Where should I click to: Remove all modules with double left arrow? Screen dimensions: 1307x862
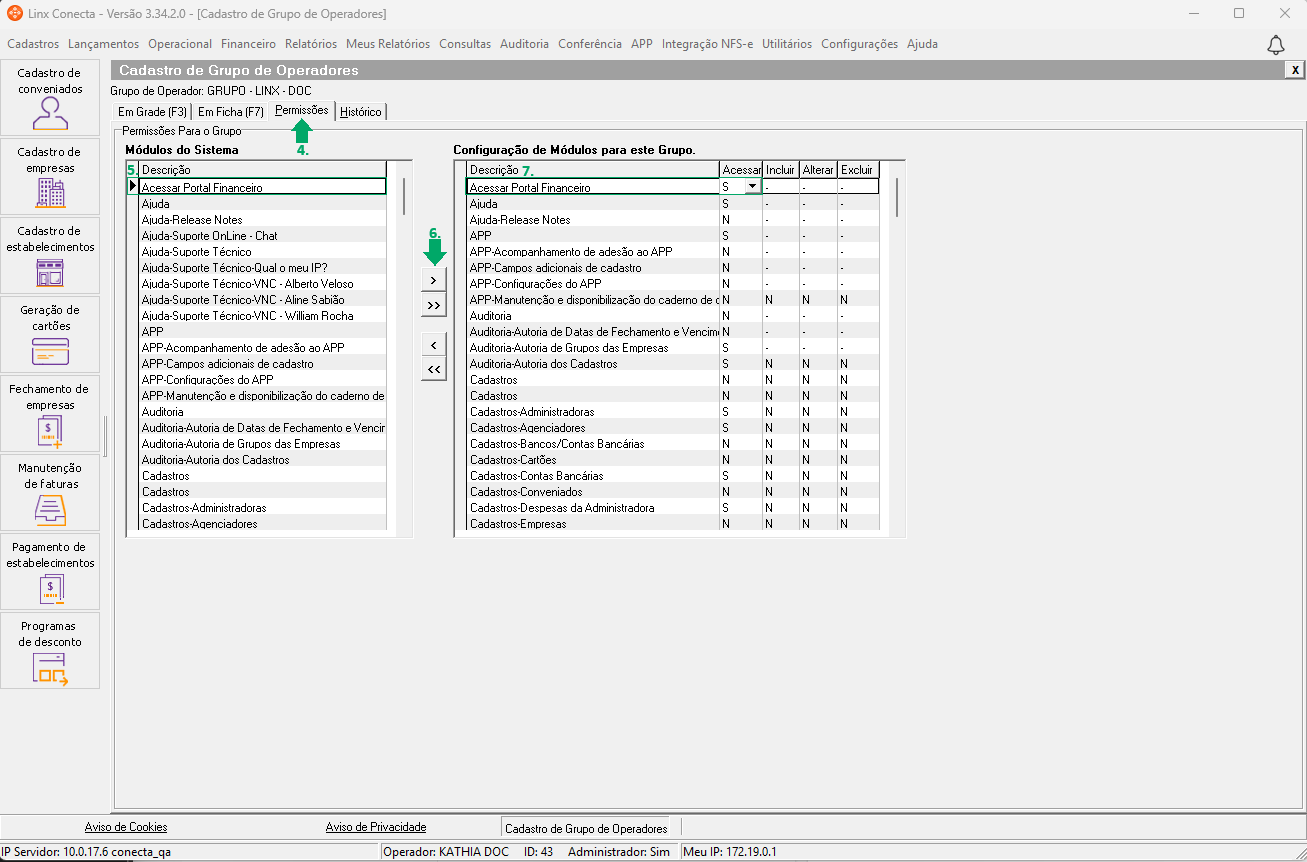tap(433, 369)
